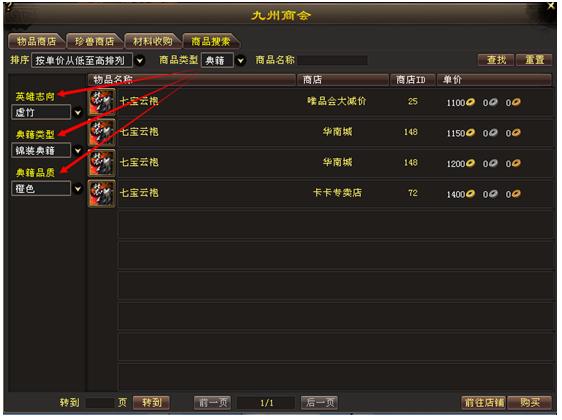
Task: Expand the 商品类型 dropdown arrow
Action: [x=241, y=61]
